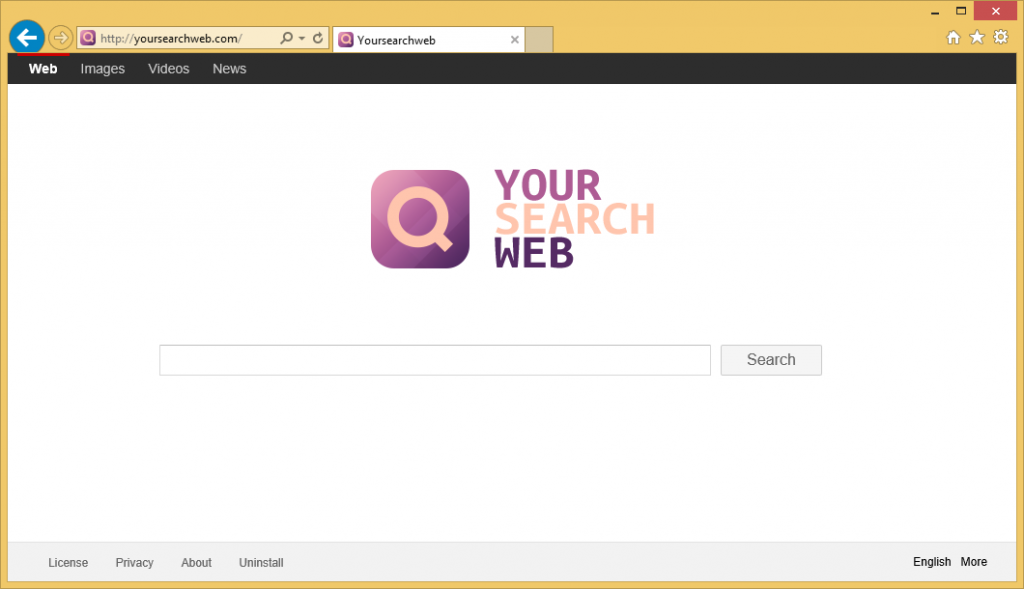
Task: Maximize the browser window
Action: pyautogui.click(x=961, y=11)
